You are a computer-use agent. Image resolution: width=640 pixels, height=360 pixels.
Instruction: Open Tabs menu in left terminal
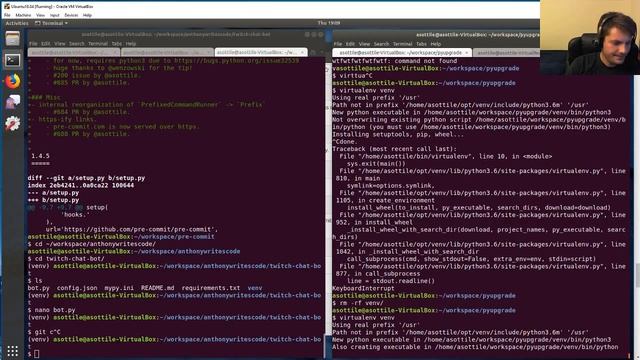click(x=117, y=44)
